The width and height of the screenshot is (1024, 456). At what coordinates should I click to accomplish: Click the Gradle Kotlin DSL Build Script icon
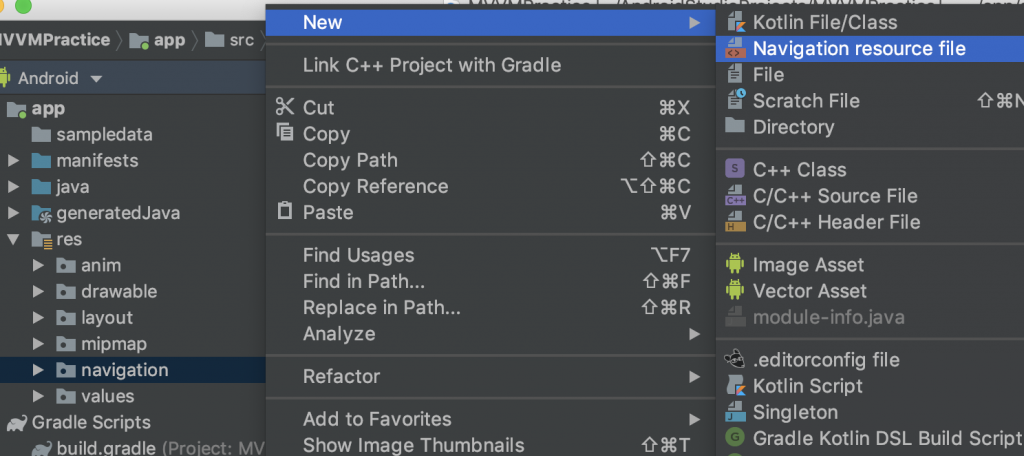pos(736,437)
